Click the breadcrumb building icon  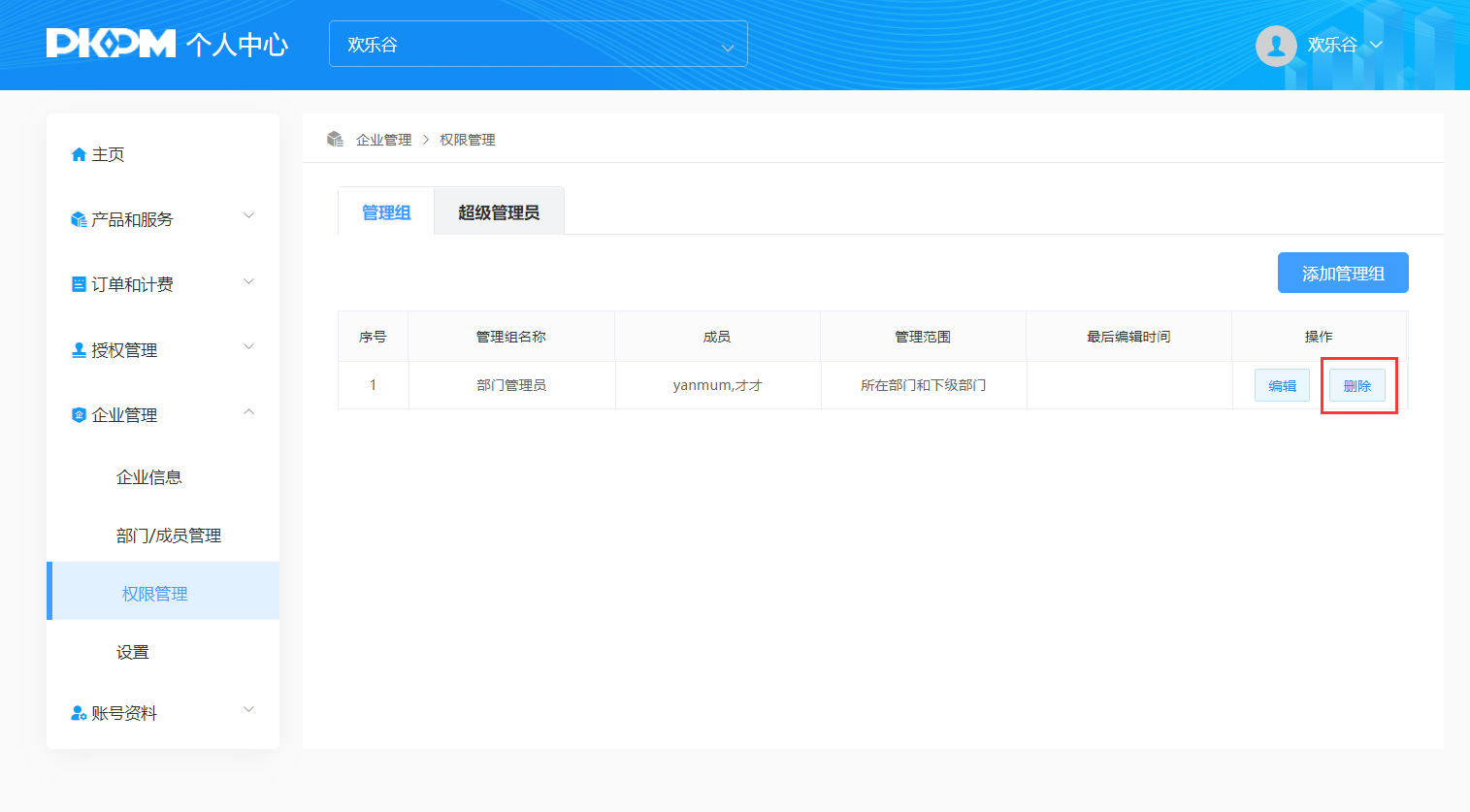click(336, 140)
